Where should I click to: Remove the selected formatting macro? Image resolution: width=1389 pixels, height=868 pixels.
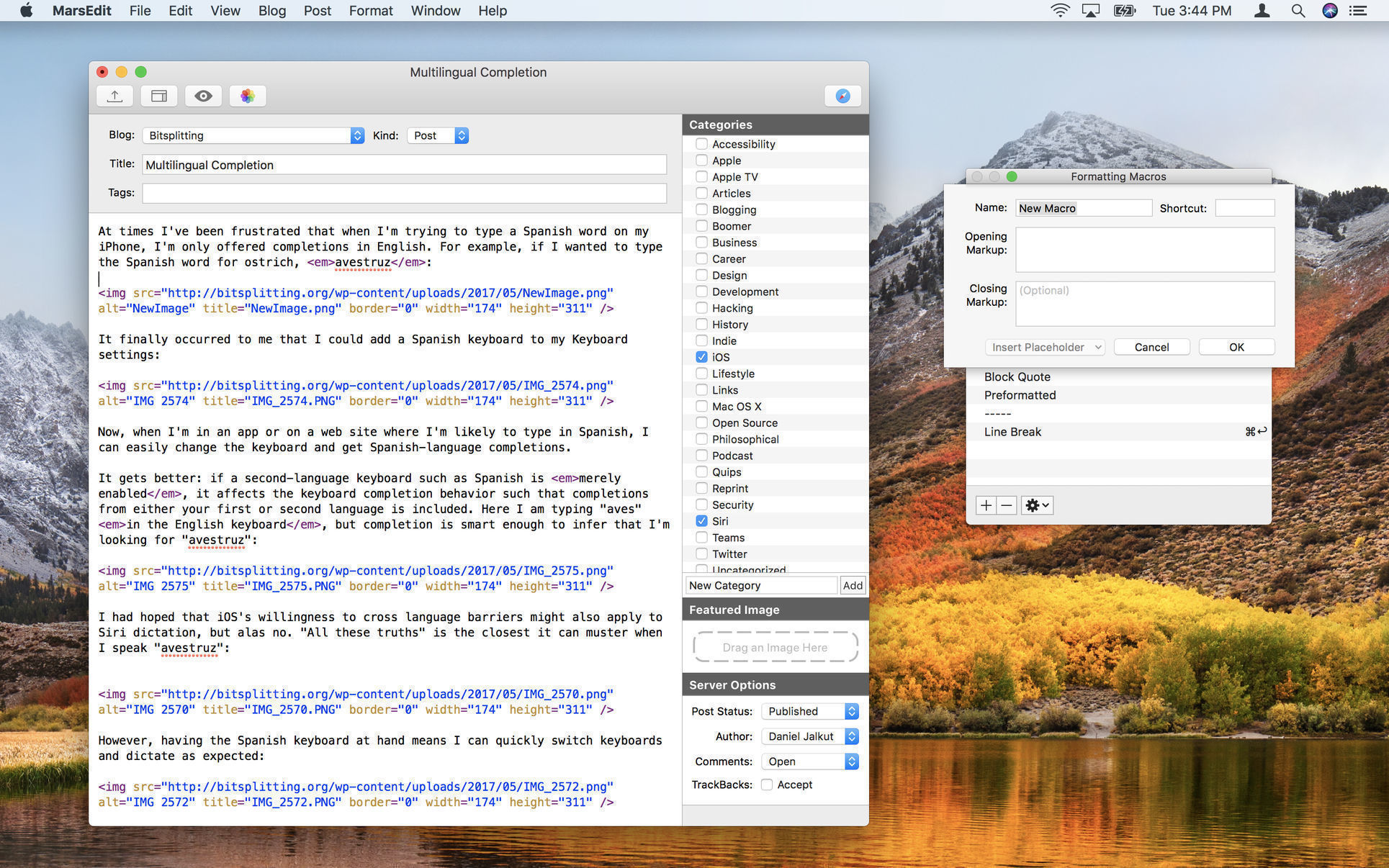click(x=1007, y=505)
